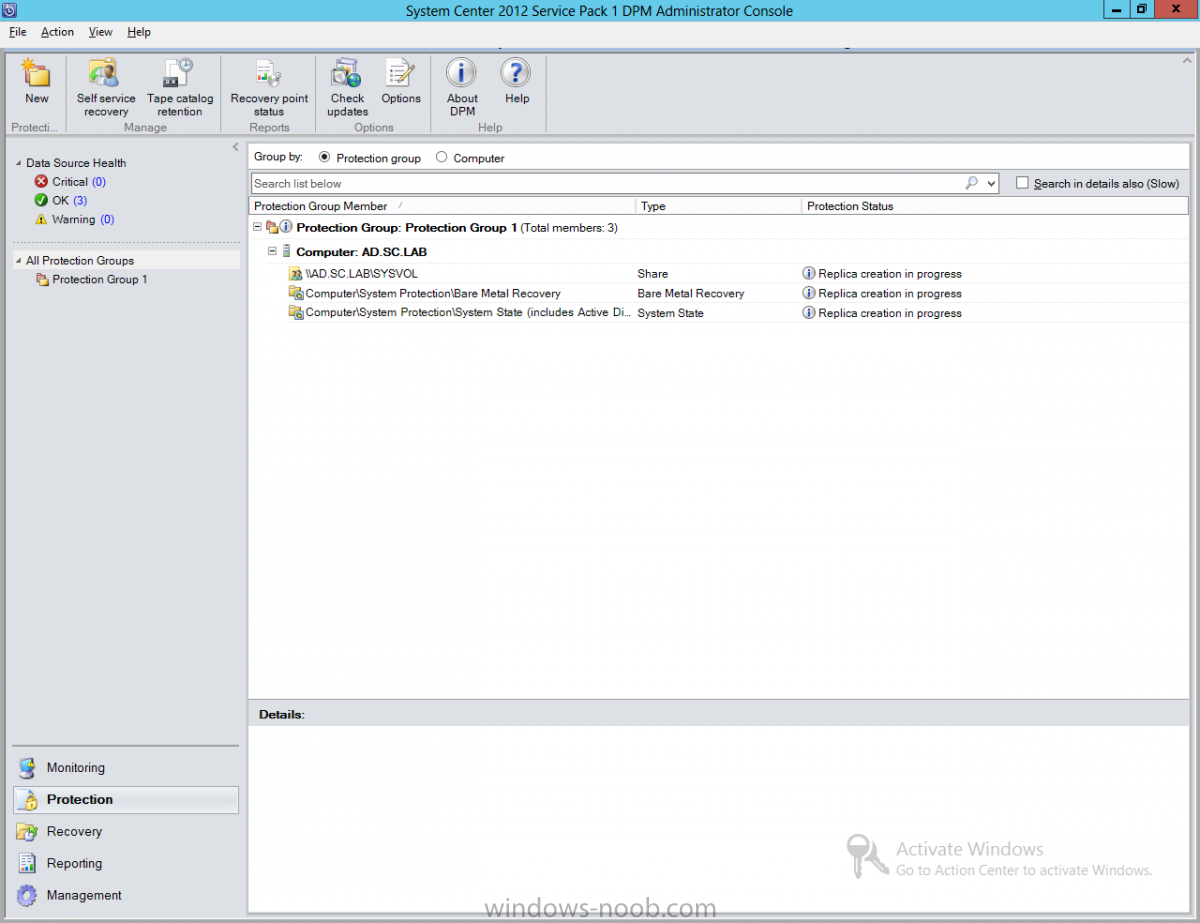
Task: Click the AD.SC.LAB computer server icon
Action: coord(287,251)
